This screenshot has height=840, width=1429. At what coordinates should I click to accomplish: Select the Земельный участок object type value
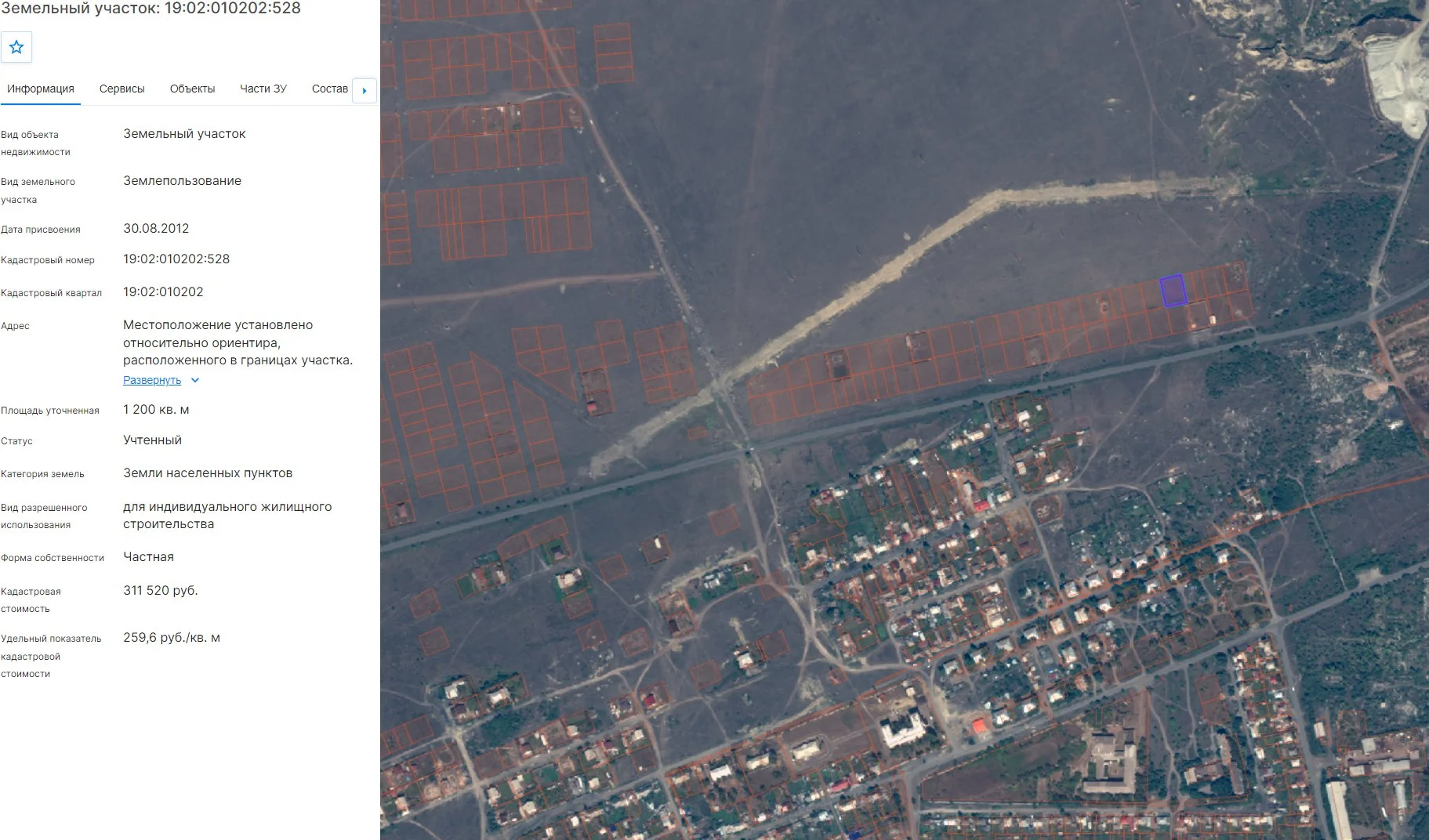[x=184, y=134]
